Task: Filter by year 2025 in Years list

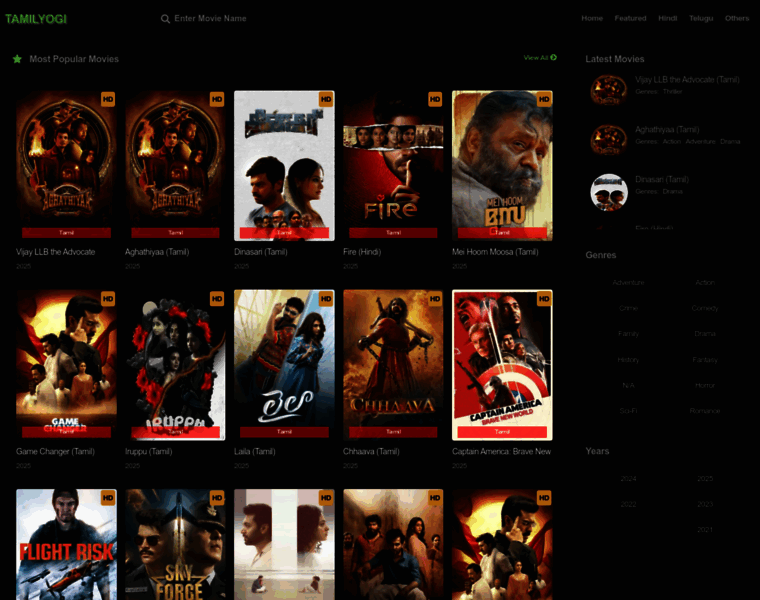Action: (705, 479)
